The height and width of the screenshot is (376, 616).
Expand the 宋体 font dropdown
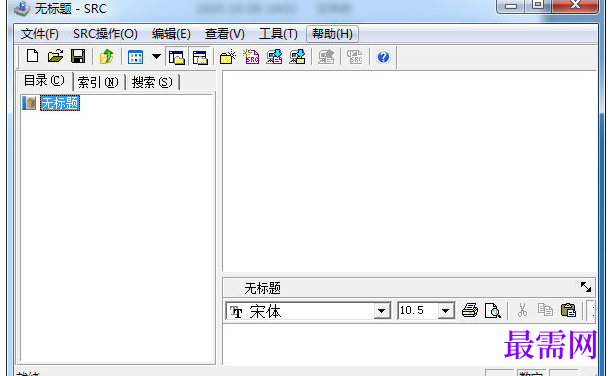[x=381, y=311]
